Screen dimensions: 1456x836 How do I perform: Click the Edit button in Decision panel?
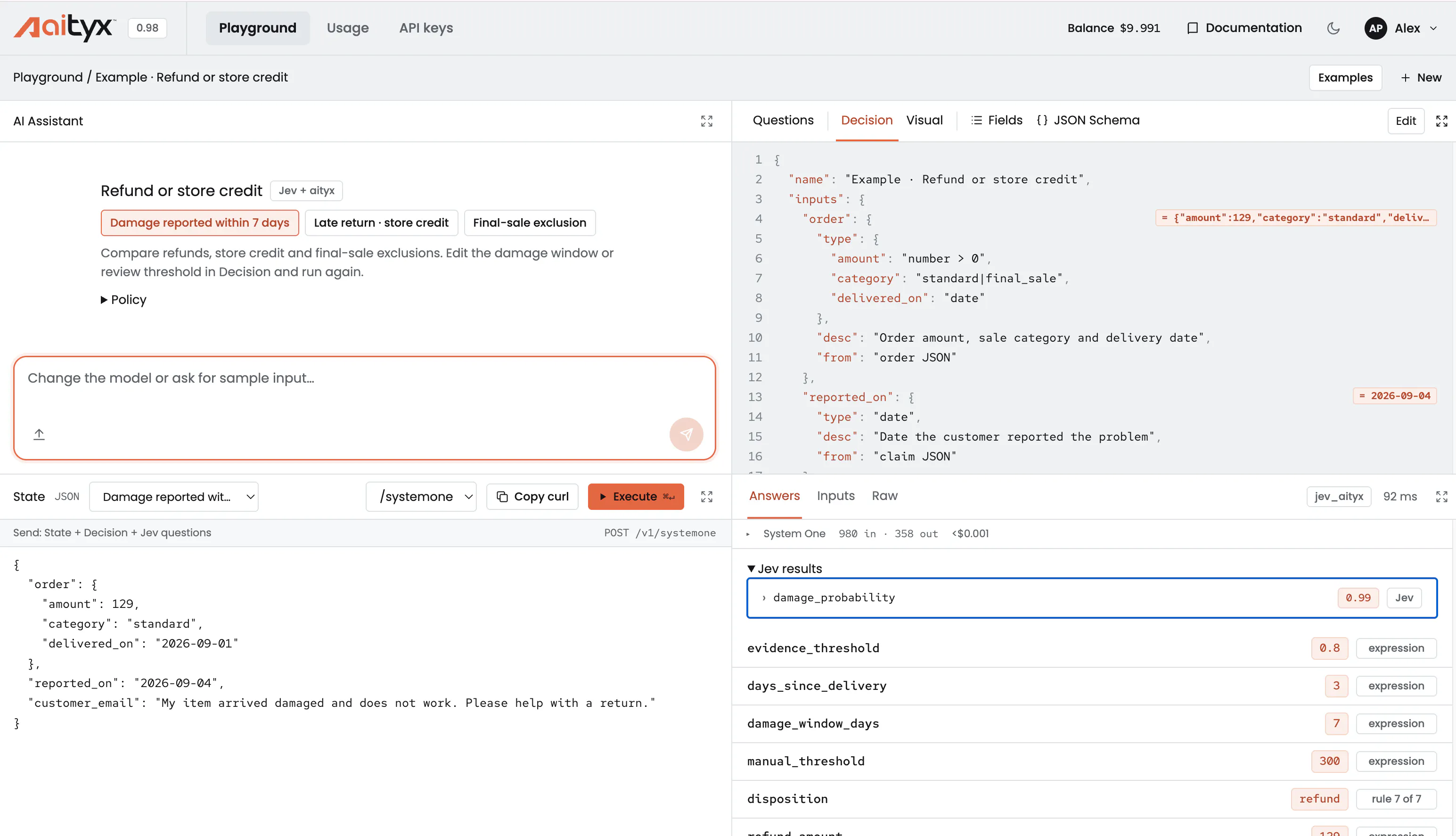coord(1406,121)
